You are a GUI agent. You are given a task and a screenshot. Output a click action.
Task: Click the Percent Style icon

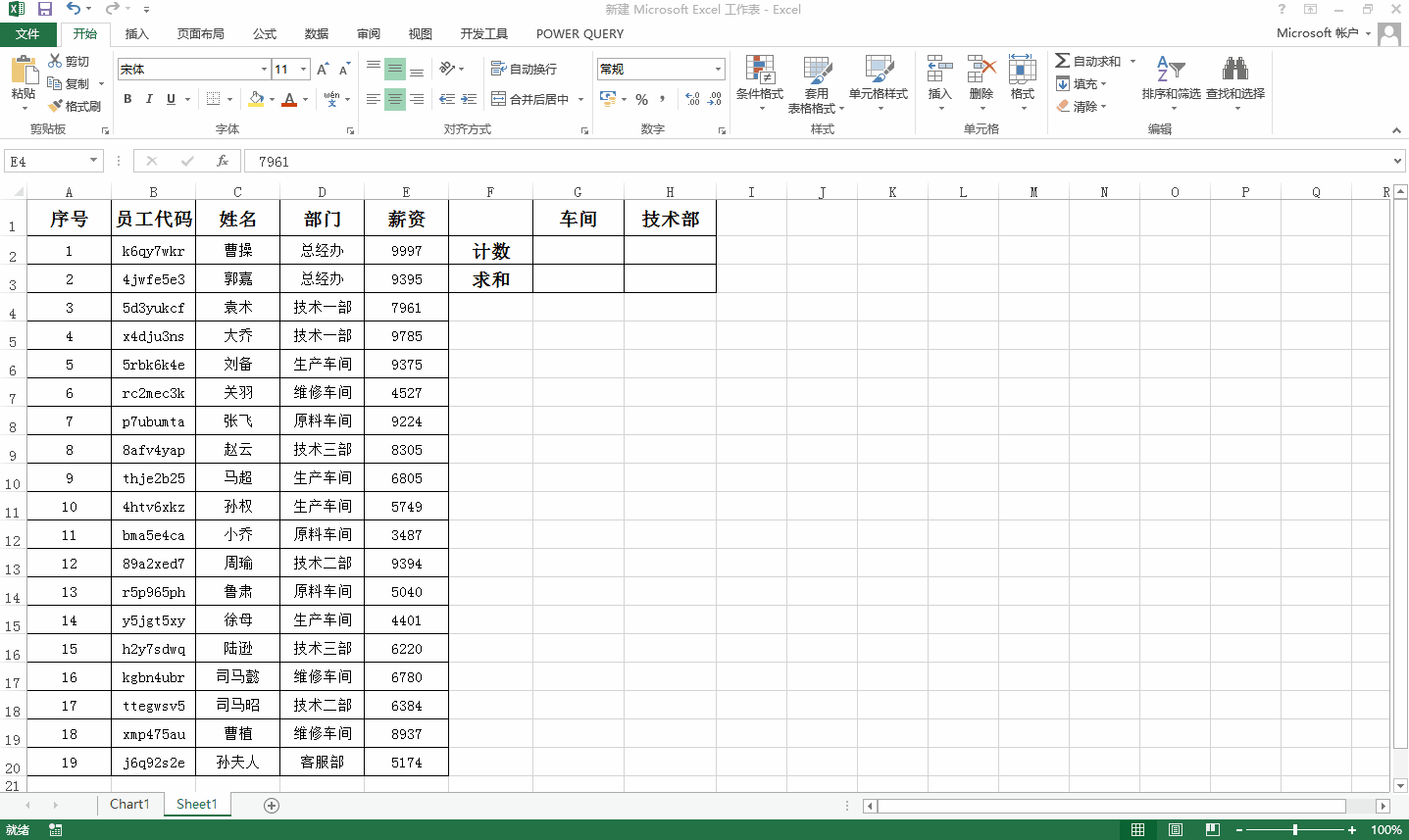(641, 99)
